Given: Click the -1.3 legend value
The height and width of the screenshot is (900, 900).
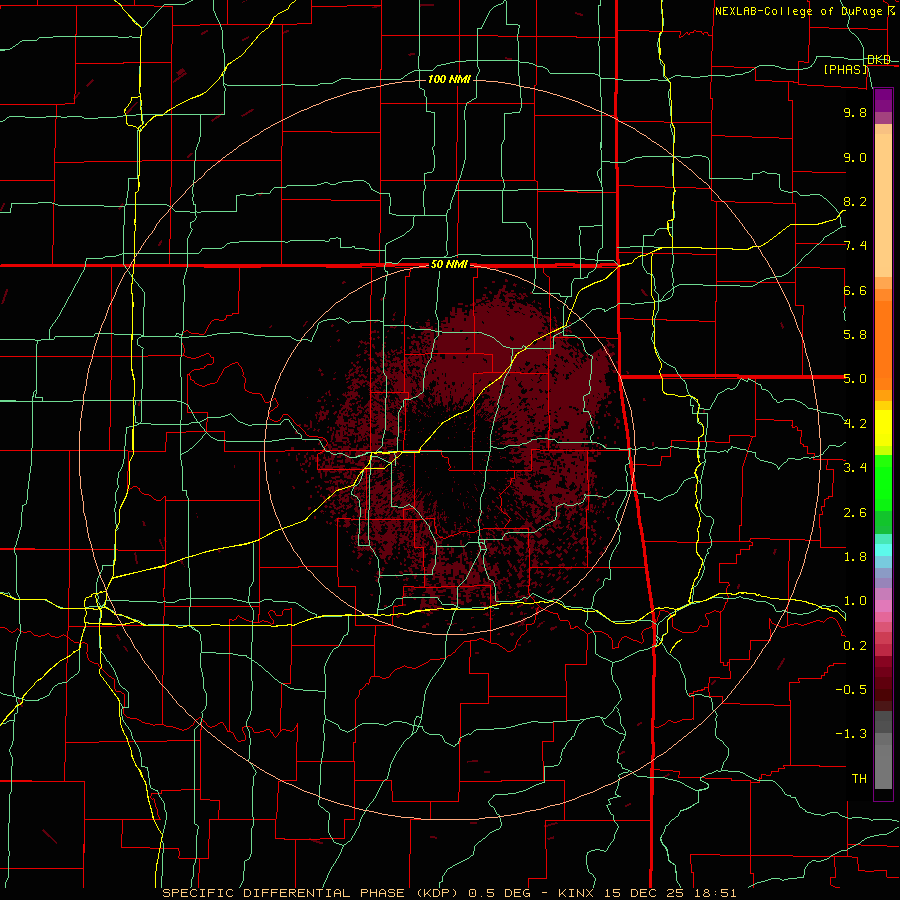Looking at the screenshot, I should click(x=851, y=734).
